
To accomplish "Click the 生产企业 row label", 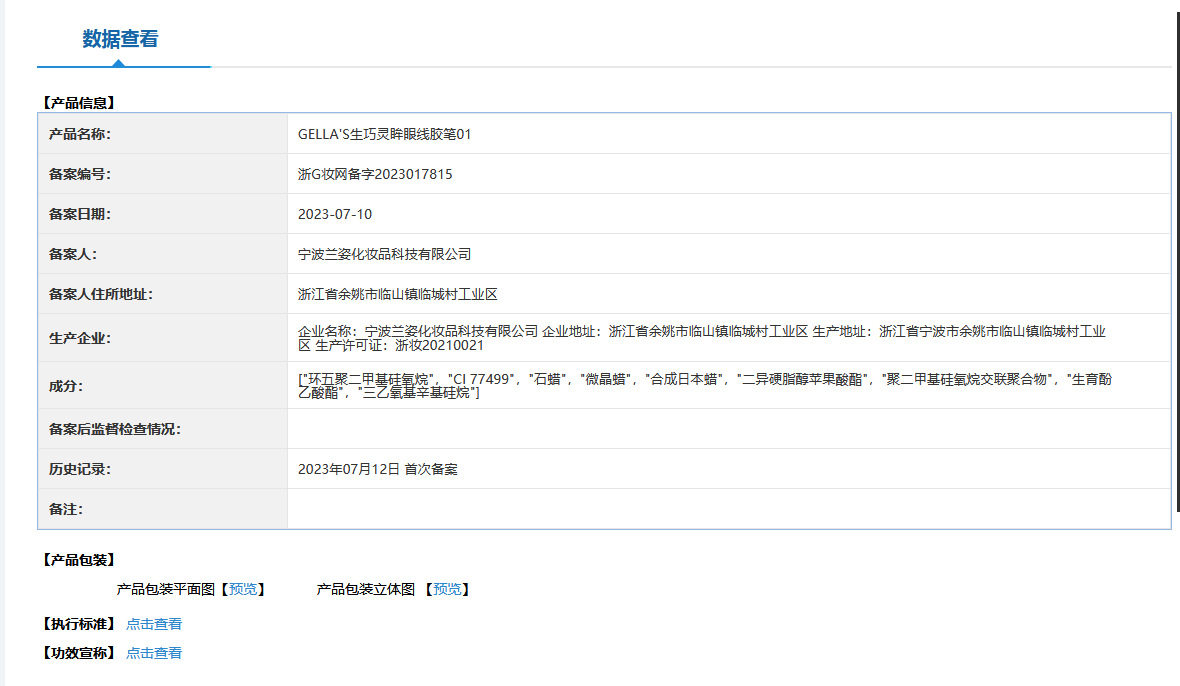I will (x=80, y=338).
